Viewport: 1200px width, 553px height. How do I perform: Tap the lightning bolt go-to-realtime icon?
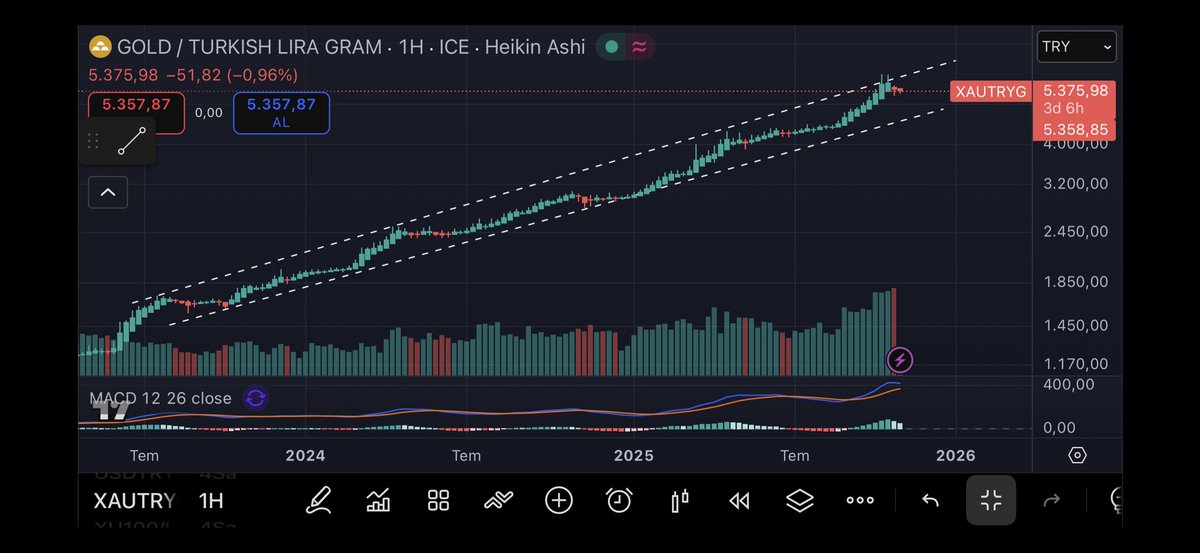point(900,360)
